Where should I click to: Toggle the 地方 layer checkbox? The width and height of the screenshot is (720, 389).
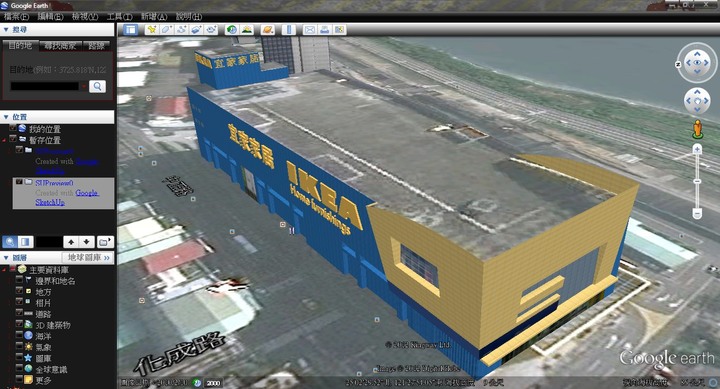click(19, 291)
